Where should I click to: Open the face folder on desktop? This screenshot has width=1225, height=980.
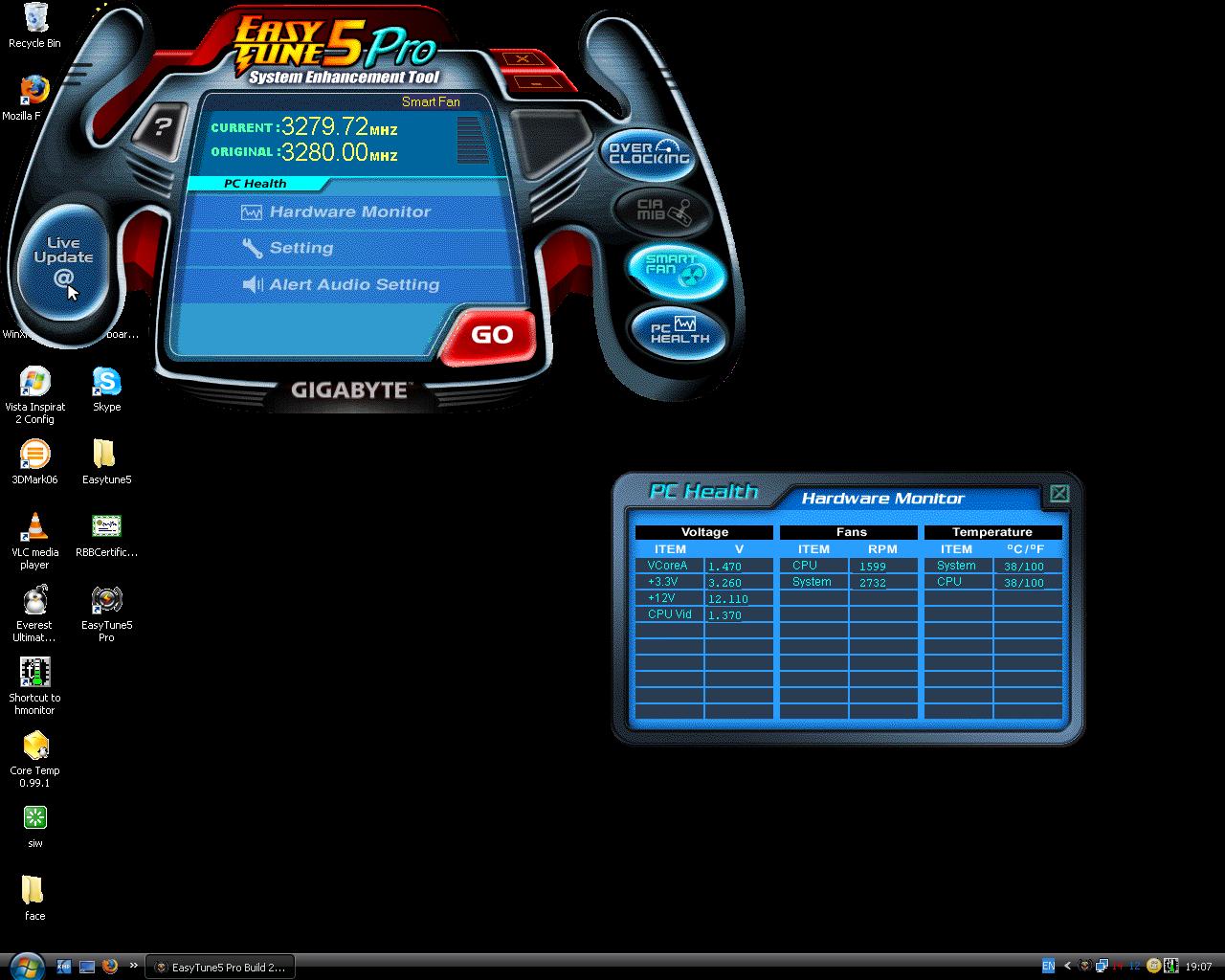click(34, 899)
